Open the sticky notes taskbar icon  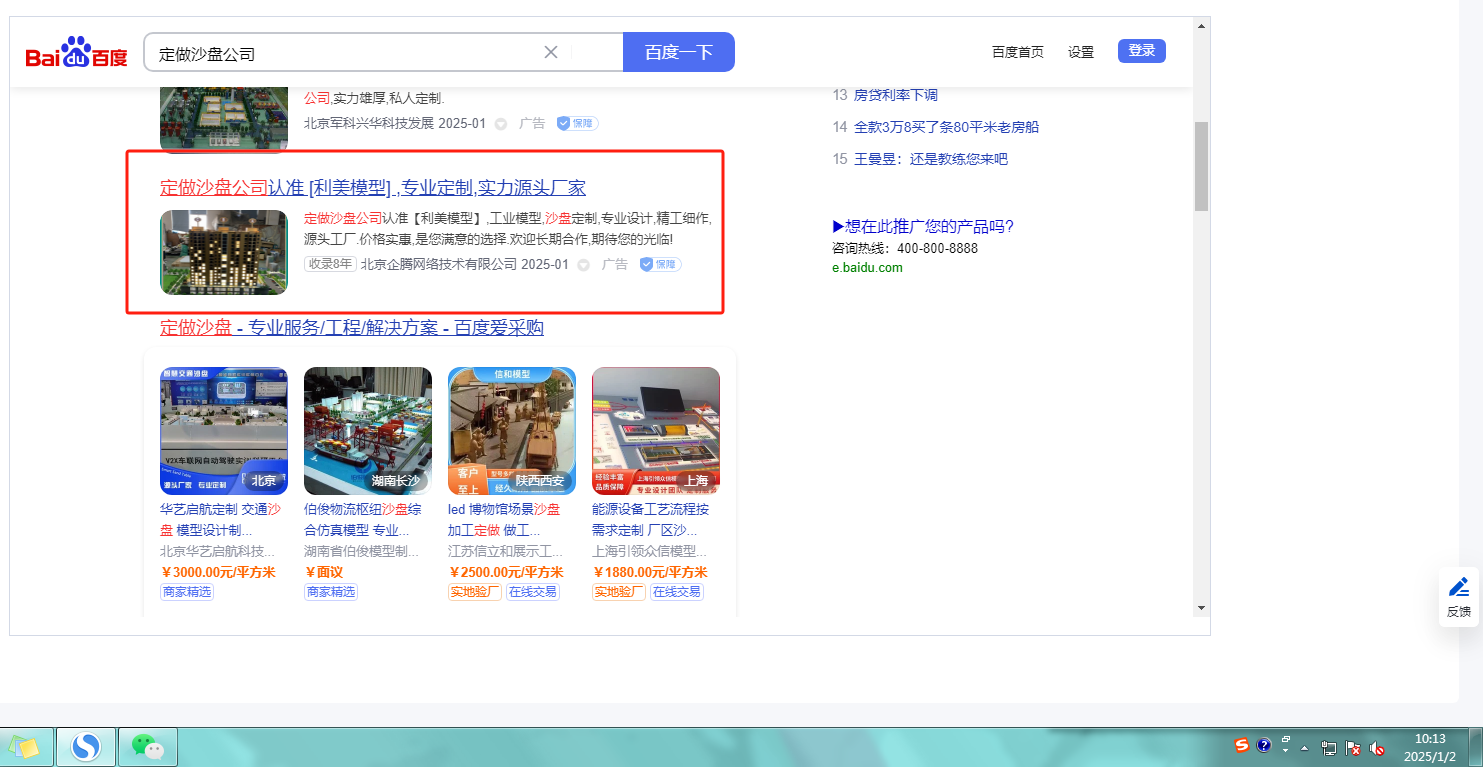(x=25, y=747)
